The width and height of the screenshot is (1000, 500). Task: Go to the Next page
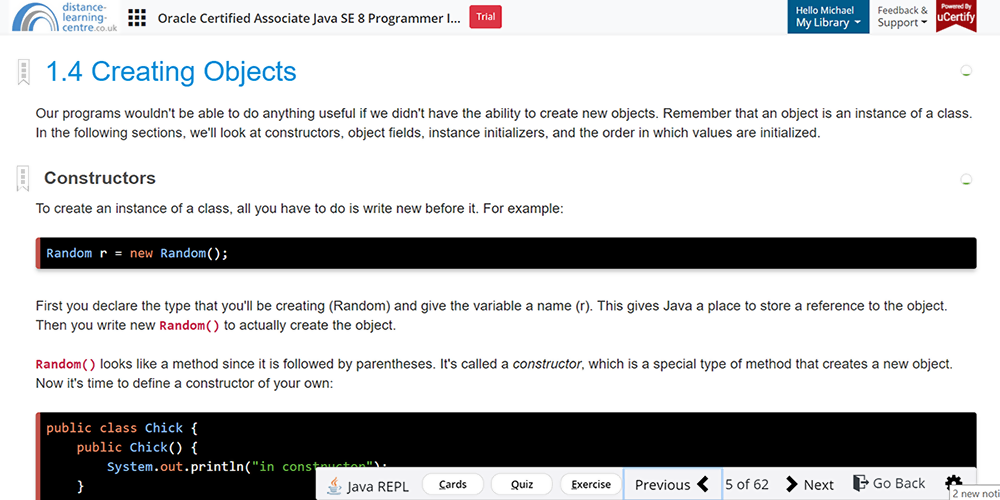click(810, 485)
